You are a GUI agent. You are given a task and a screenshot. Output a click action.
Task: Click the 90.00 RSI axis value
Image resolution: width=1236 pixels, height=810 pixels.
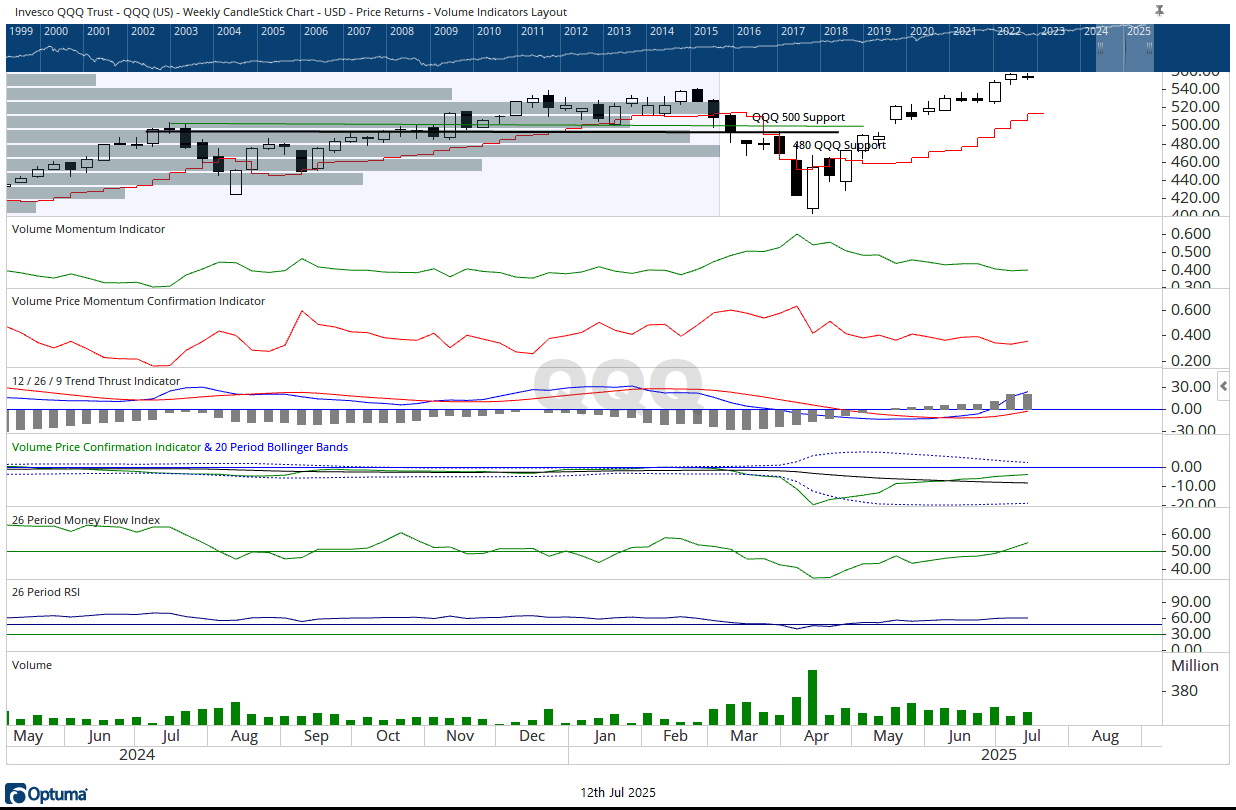1192,602
